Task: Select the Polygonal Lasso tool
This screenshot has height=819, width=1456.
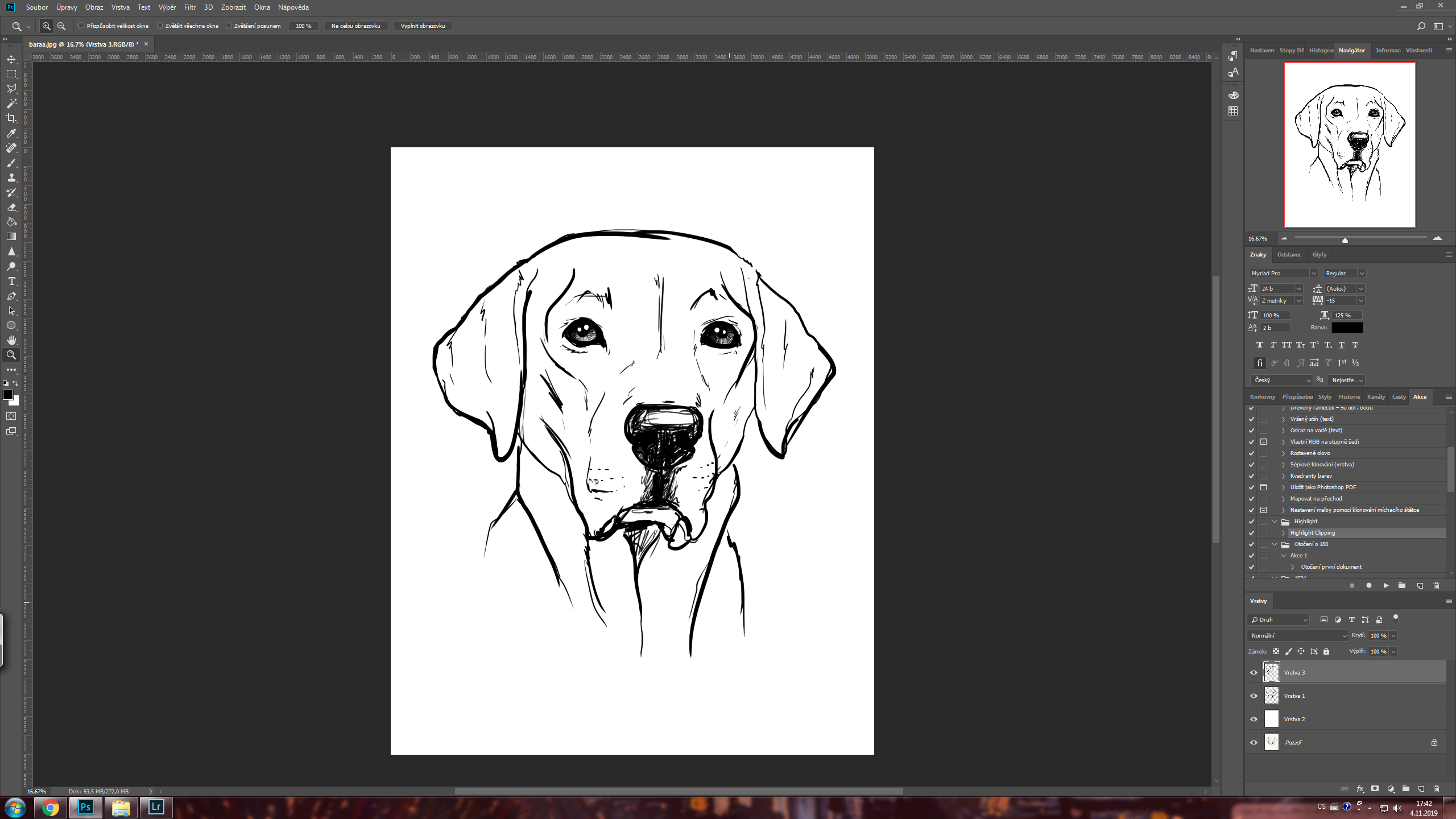Action: [x=11, y=89]
